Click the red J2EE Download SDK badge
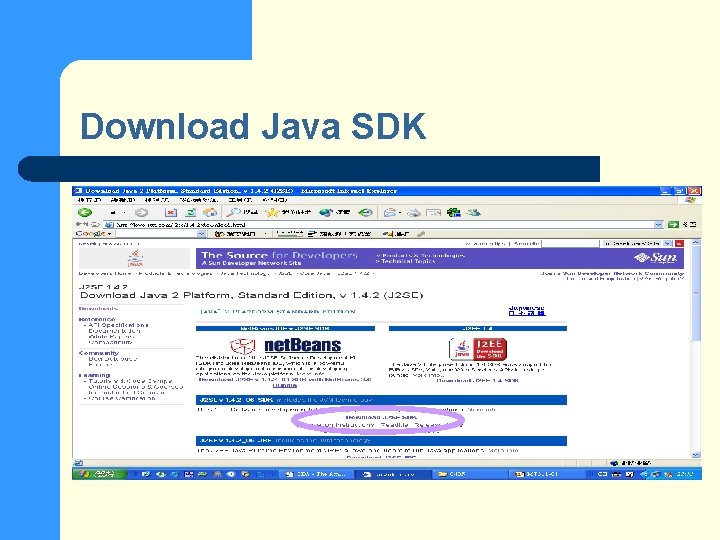The width and height of the screenshot is (720, 540). coord(478,349)
